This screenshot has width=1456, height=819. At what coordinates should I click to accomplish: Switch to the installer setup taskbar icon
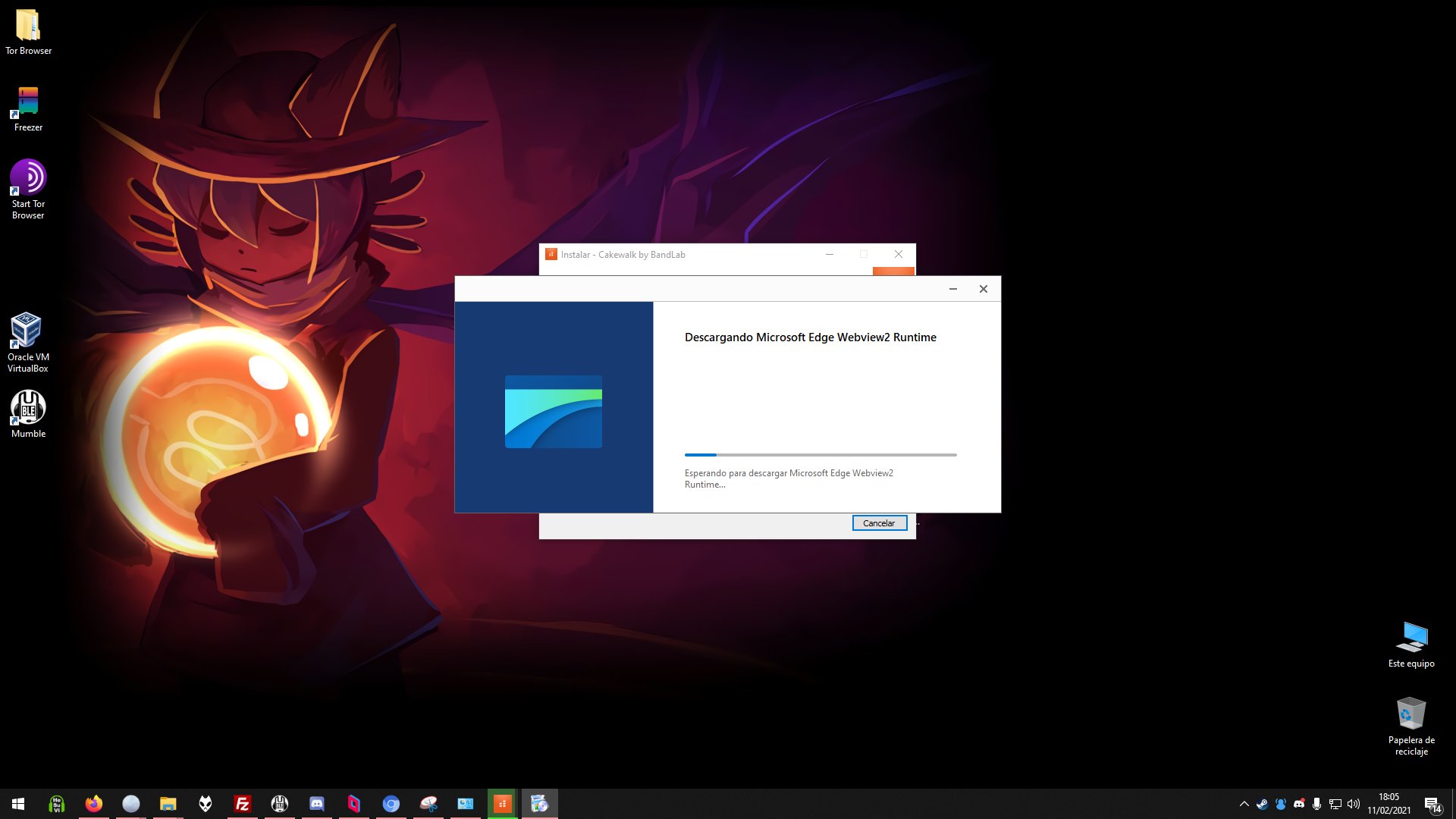(539, 804)
